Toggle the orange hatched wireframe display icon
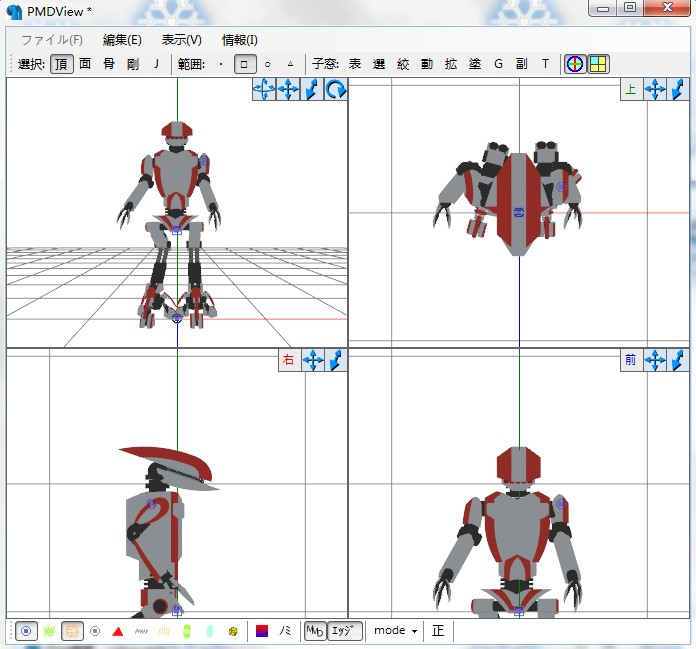 pyautogui.click(x=72, y=631)
